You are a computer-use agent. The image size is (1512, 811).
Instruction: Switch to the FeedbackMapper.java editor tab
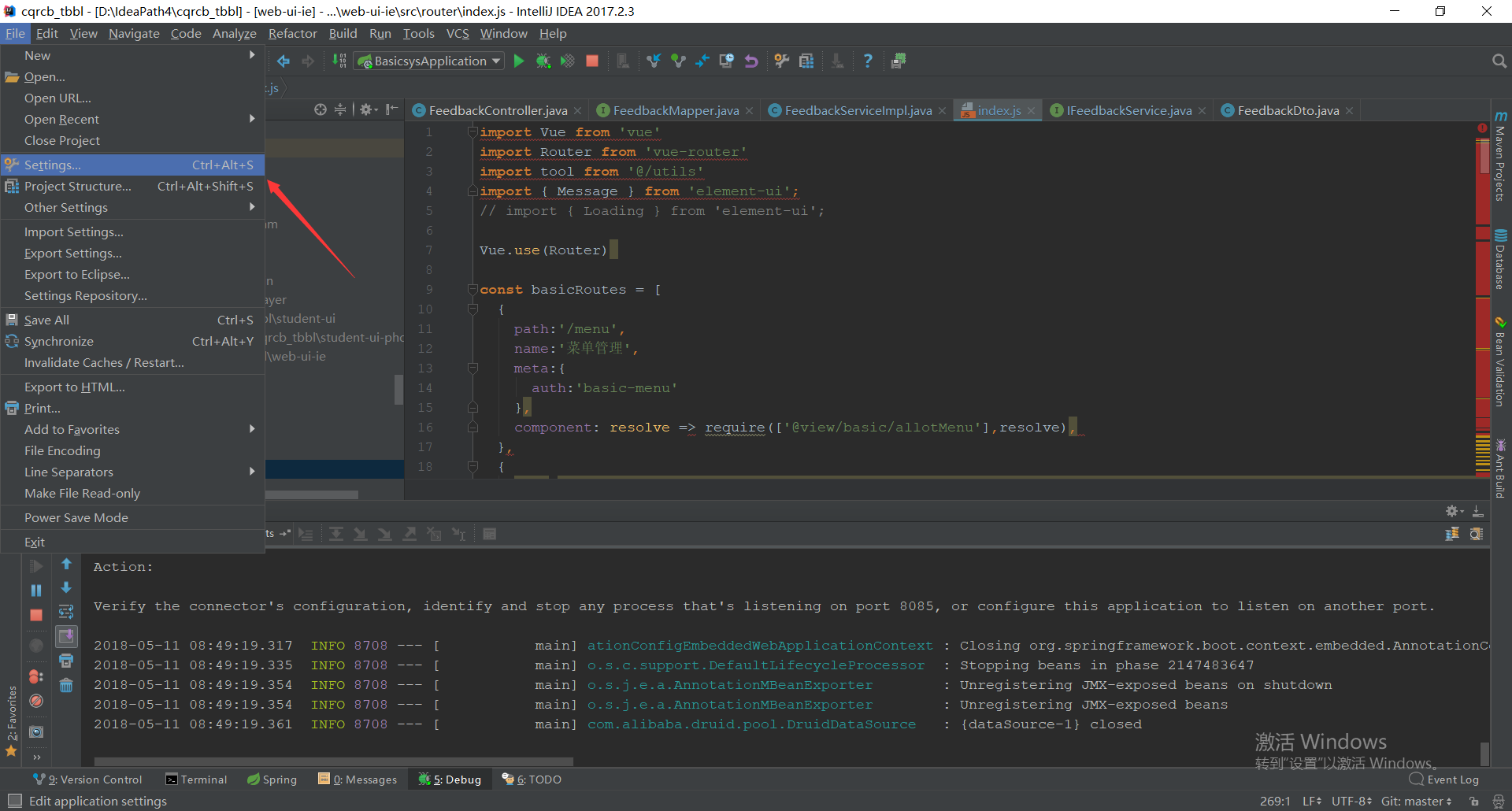[x=675, y=110]
